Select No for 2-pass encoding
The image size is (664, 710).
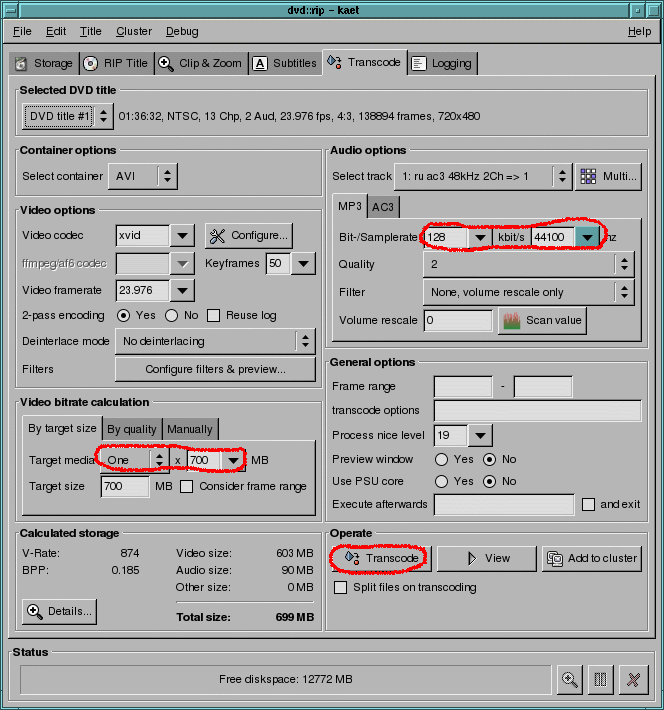click(x=171, y=316)
